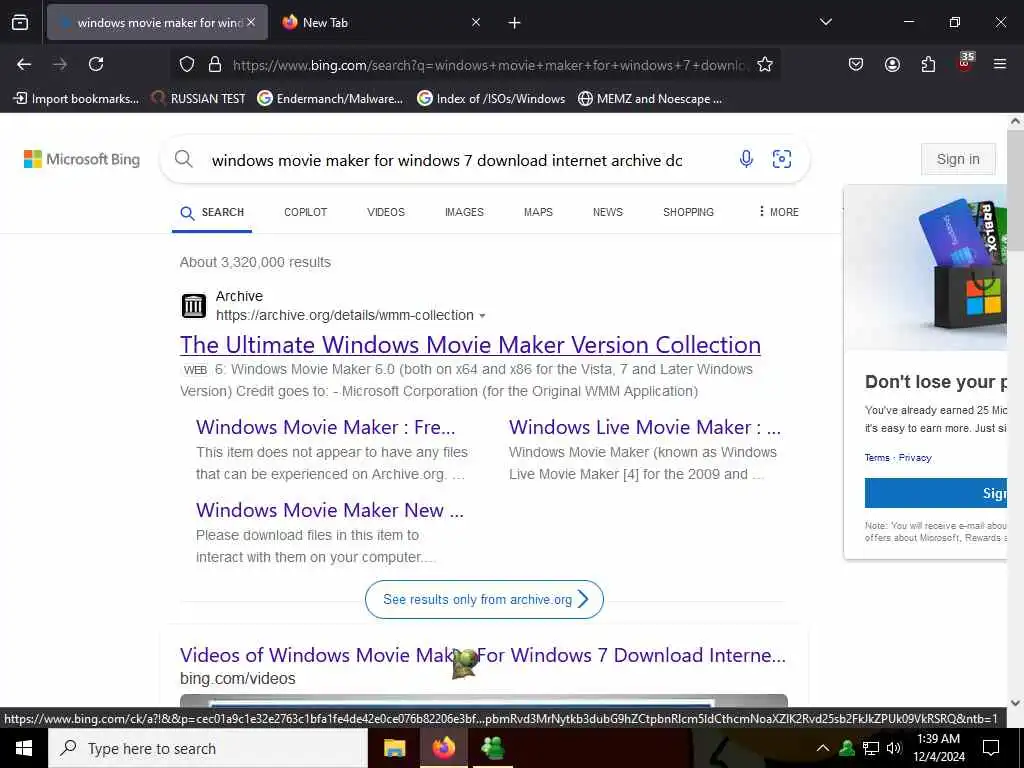Open rewards Terms link

tap(877, 458)
